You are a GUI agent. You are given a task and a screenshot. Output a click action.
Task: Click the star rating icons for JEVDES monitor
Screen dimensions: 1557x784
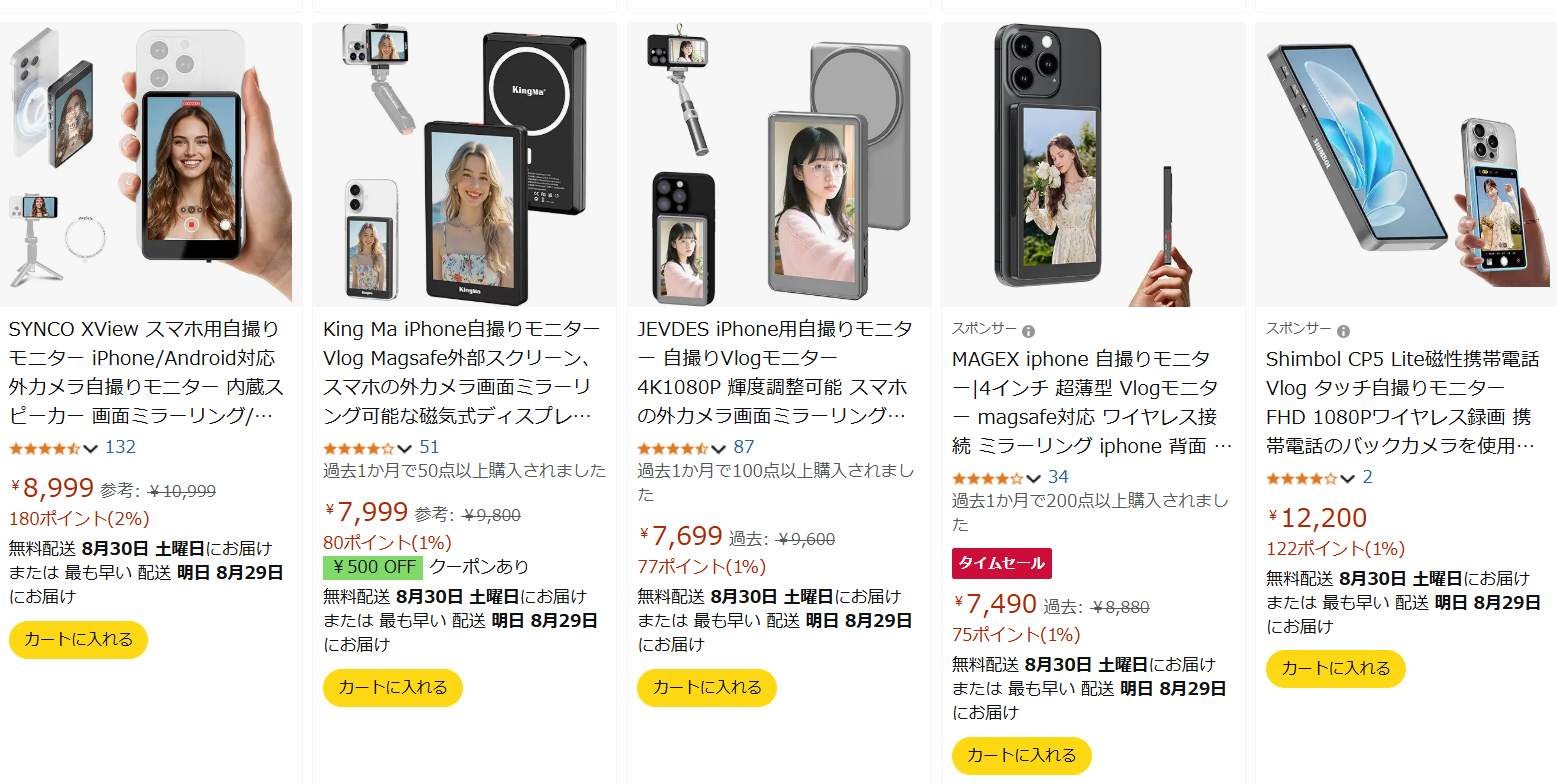(x=673, y=448)
